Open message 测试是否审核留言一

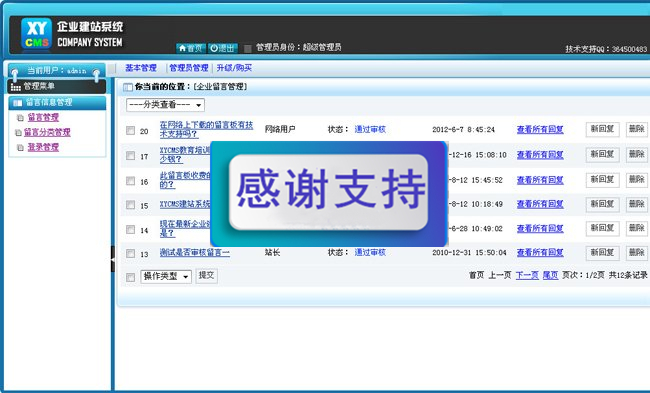tap(194, 252)
